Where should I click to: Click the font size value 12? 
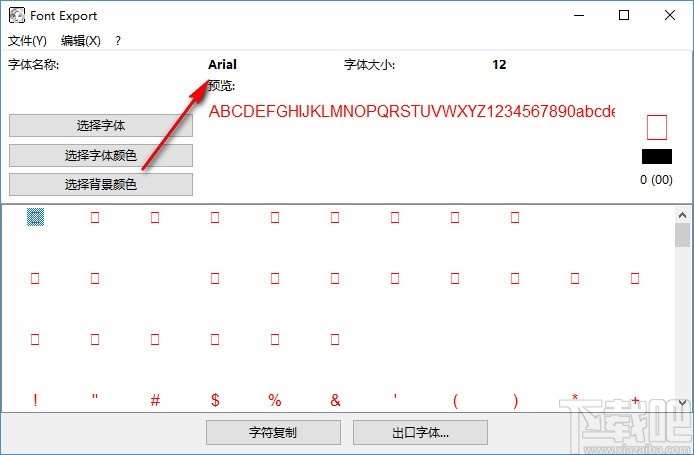[x=499, y=65]
